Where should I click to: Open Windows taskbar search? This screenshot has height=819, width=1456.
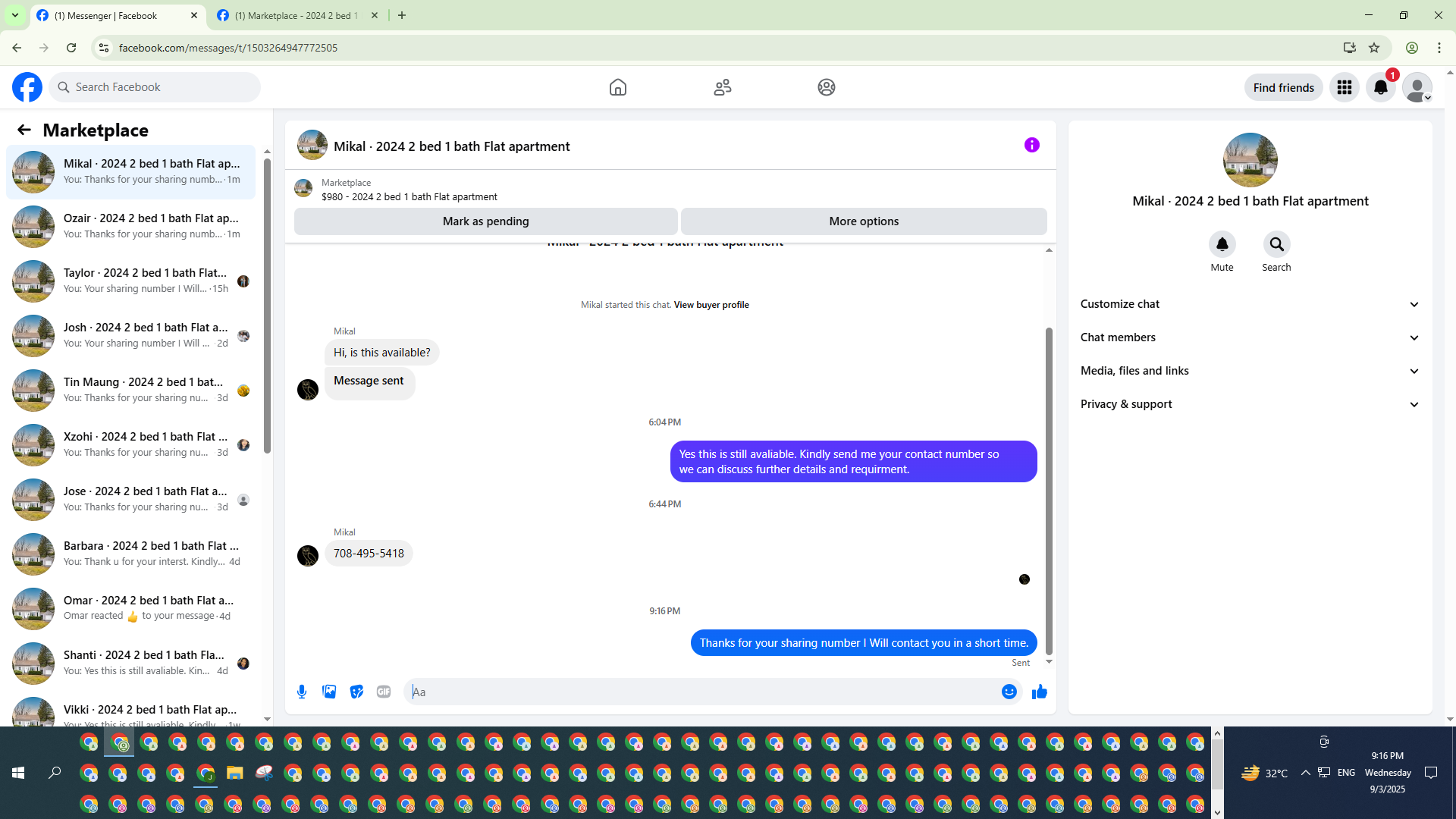(x=55, y=773)
